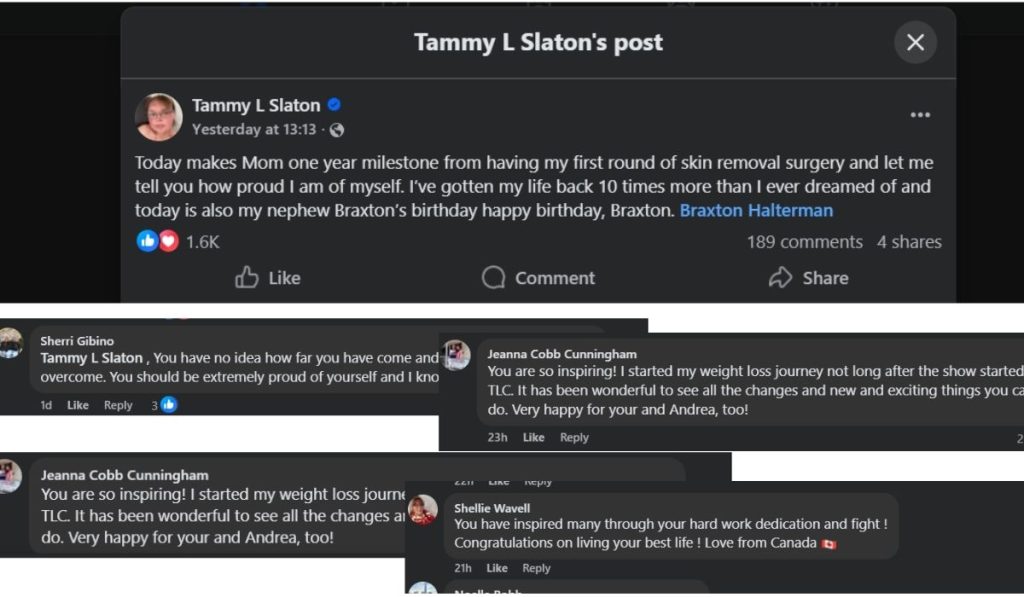
Task: Like Shellie Wavell's comment
Action: pyautogui.click(x=497, y=568)
